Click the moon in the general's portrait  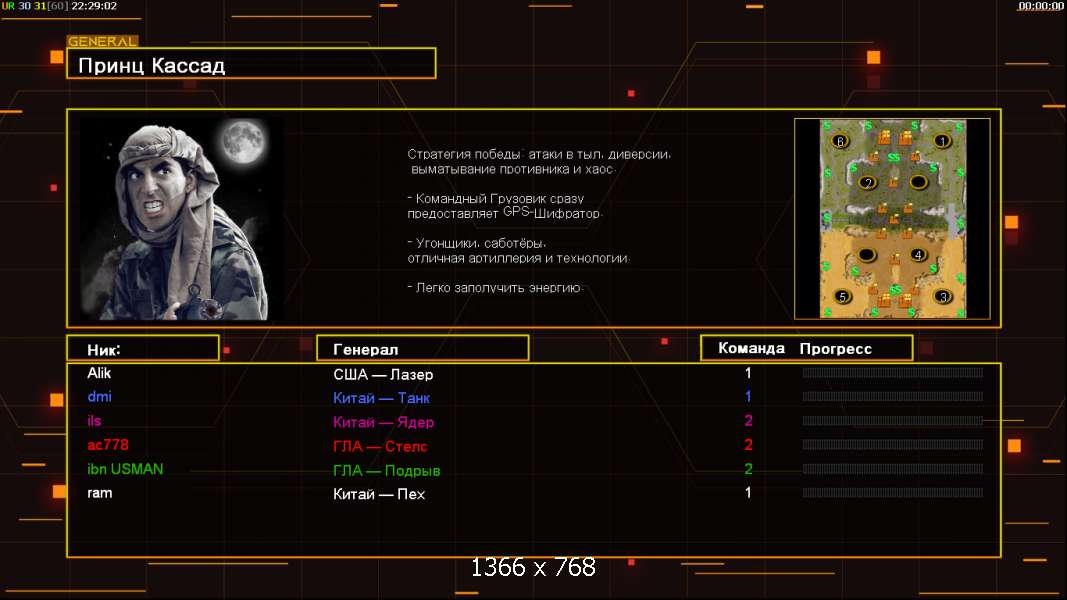tap(242, 141)
